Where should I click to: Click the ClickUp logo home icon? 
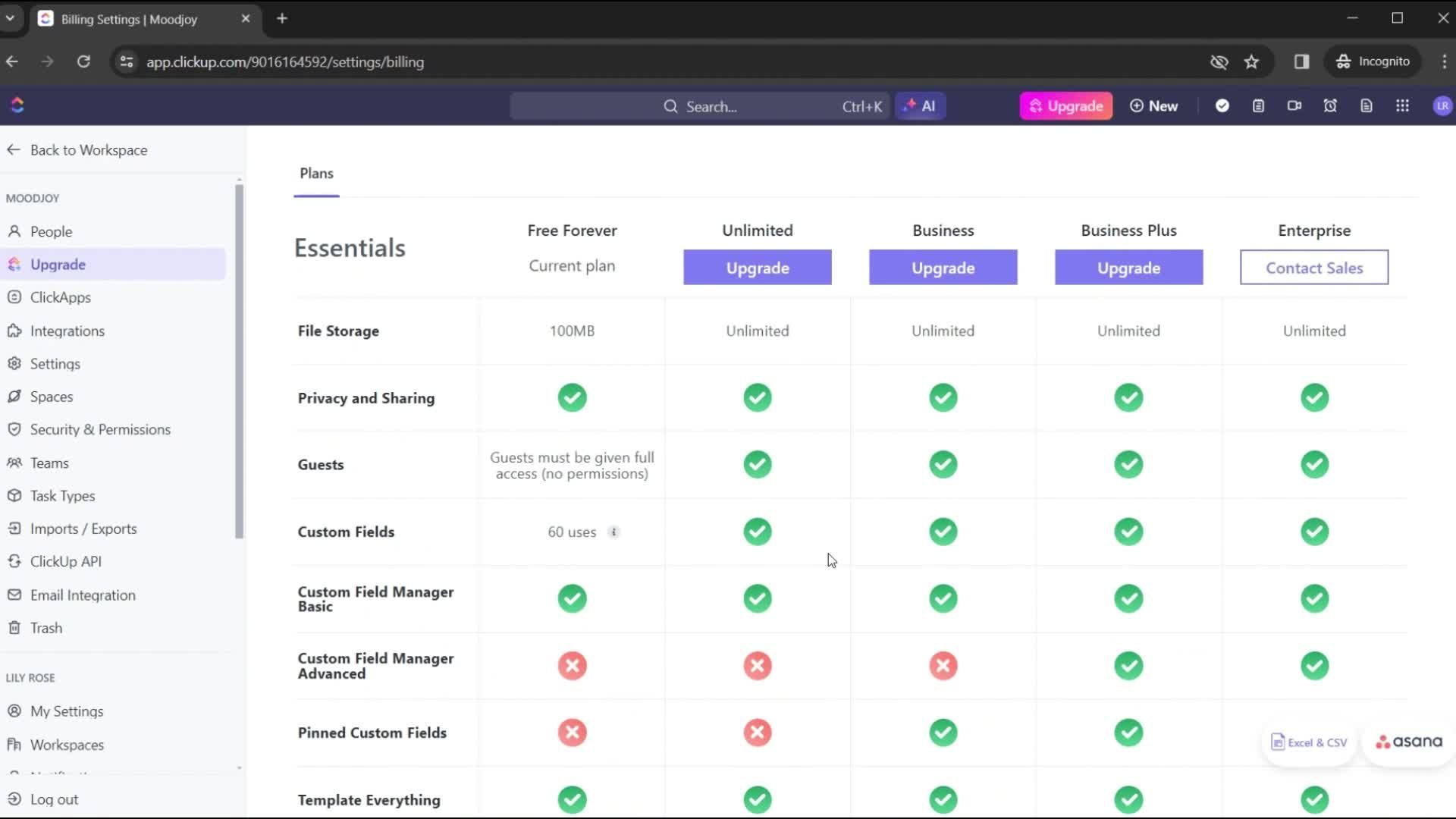(x=17, y=105)
